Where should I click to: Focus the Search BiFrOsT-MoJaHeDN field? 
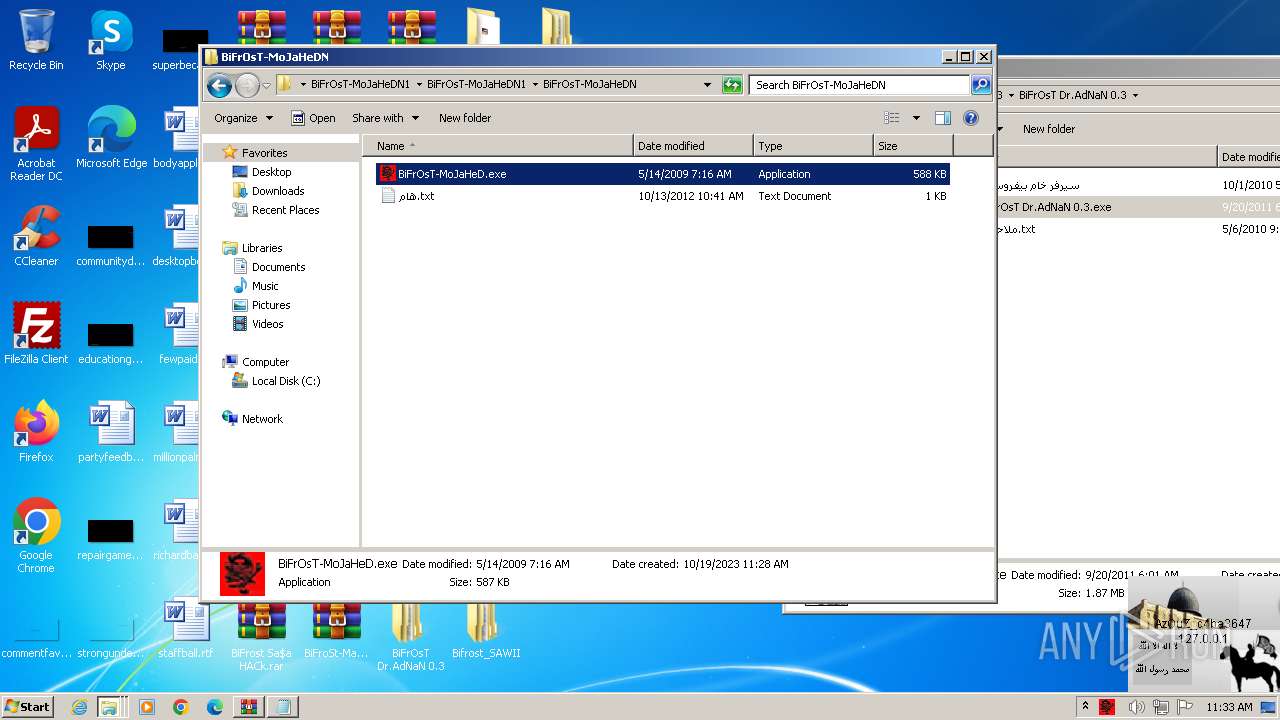click(859, 85)
